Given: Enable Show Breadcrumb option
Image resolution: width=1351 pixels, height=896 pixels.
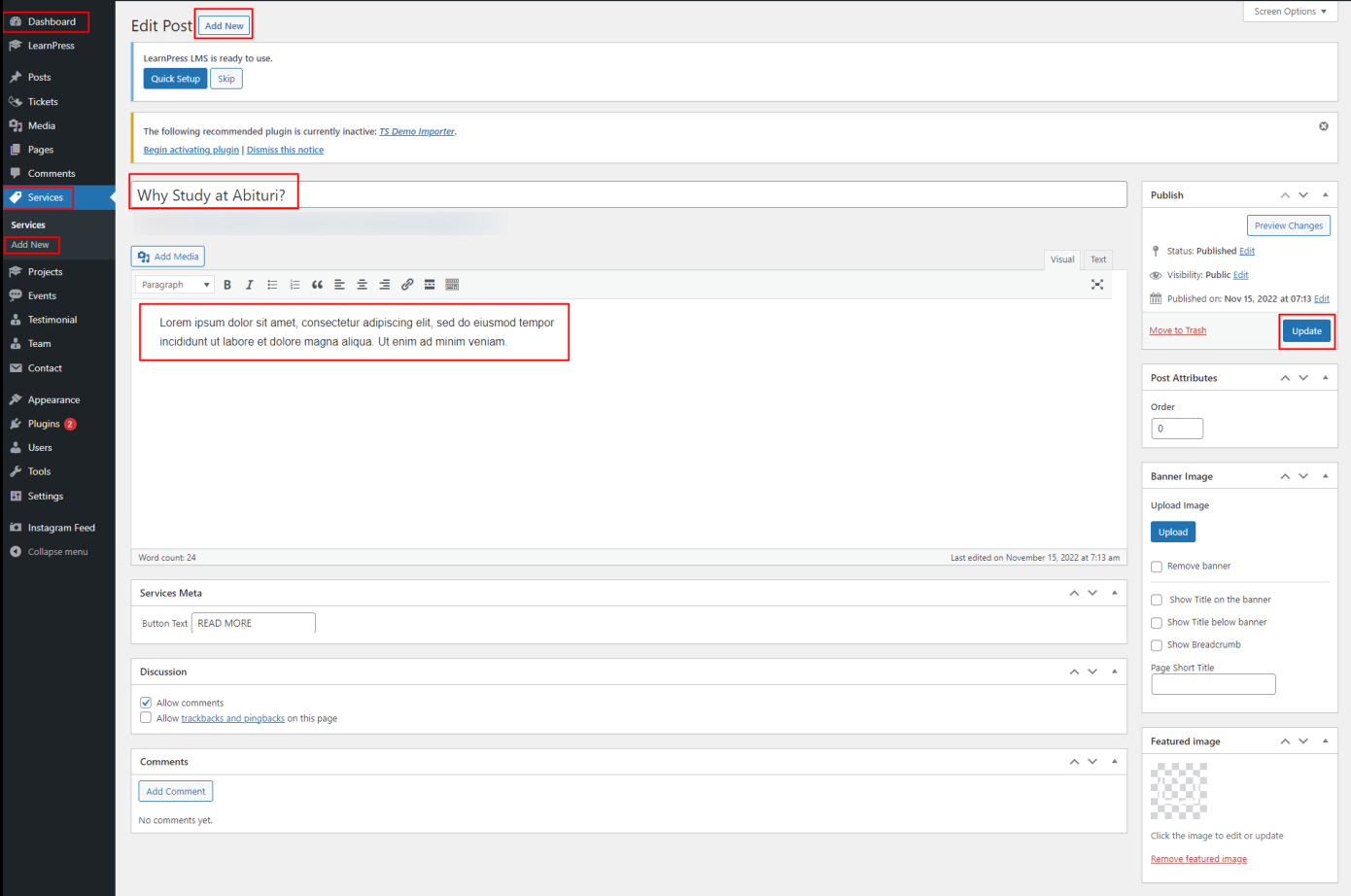Looking at the screenshot, I should [x=1157, y=645].
